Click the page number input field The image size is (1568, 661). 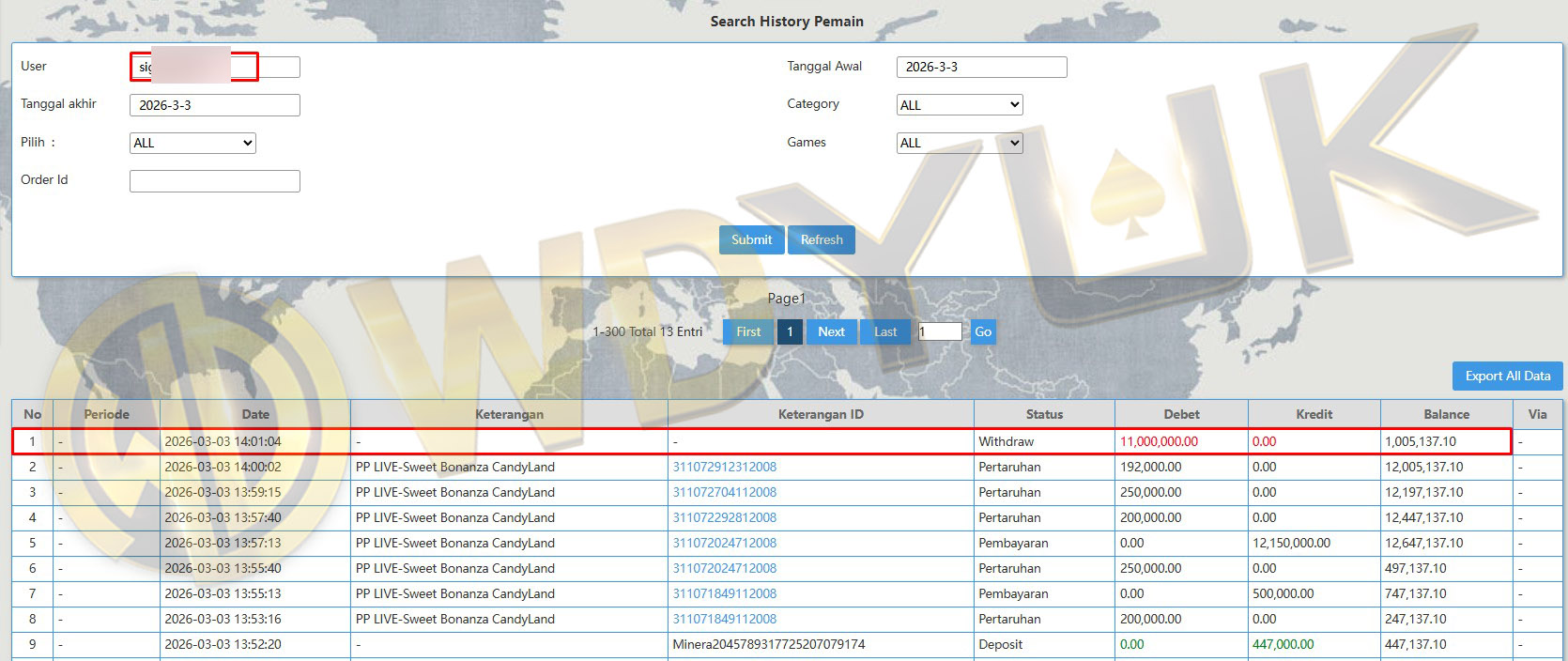click(x=940, y=331)
